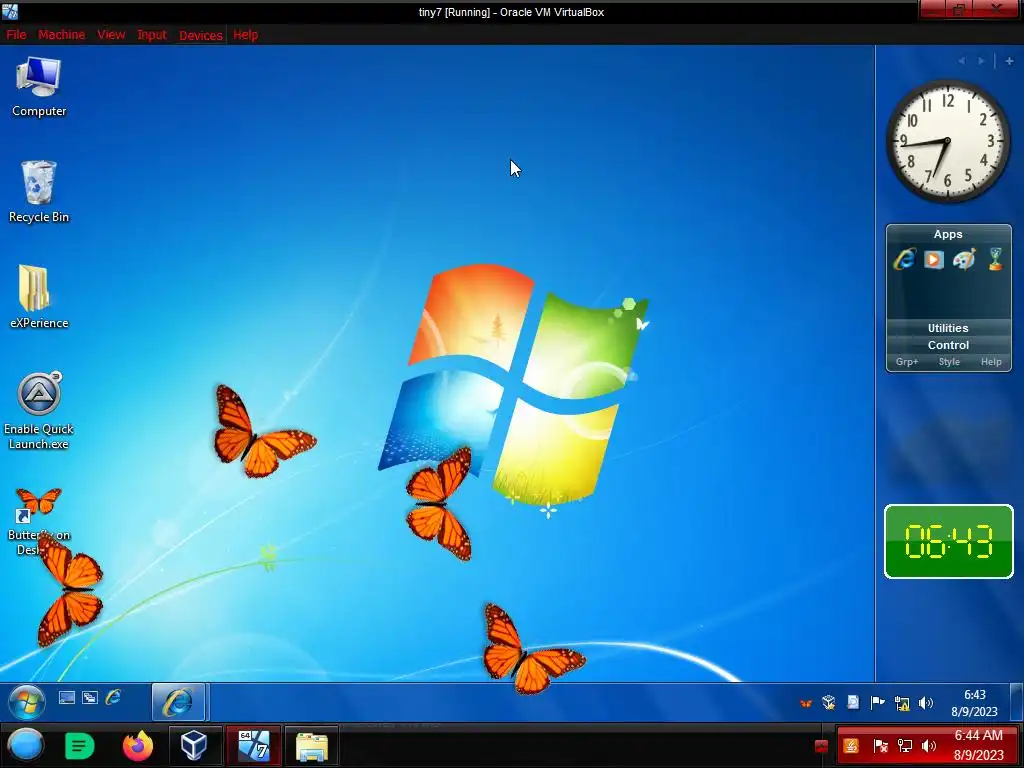
Task: Click the sidebar next page arrow
Action: tap(981, 61)
